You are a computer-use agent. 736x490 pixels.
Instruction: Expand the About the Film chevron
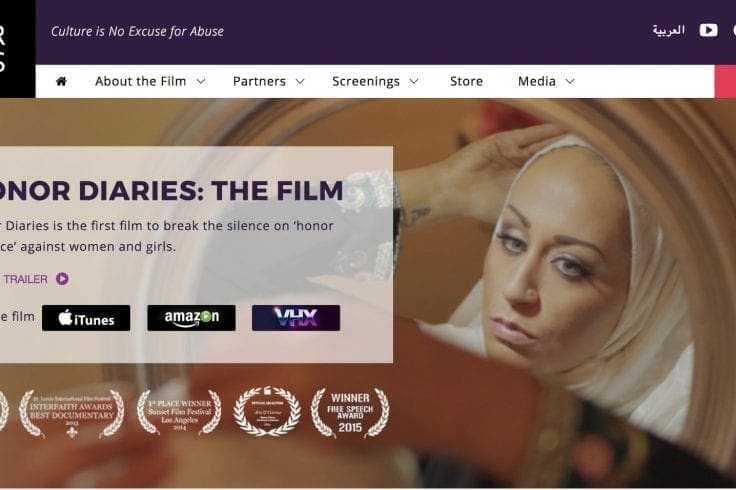(x=201, y=82)
